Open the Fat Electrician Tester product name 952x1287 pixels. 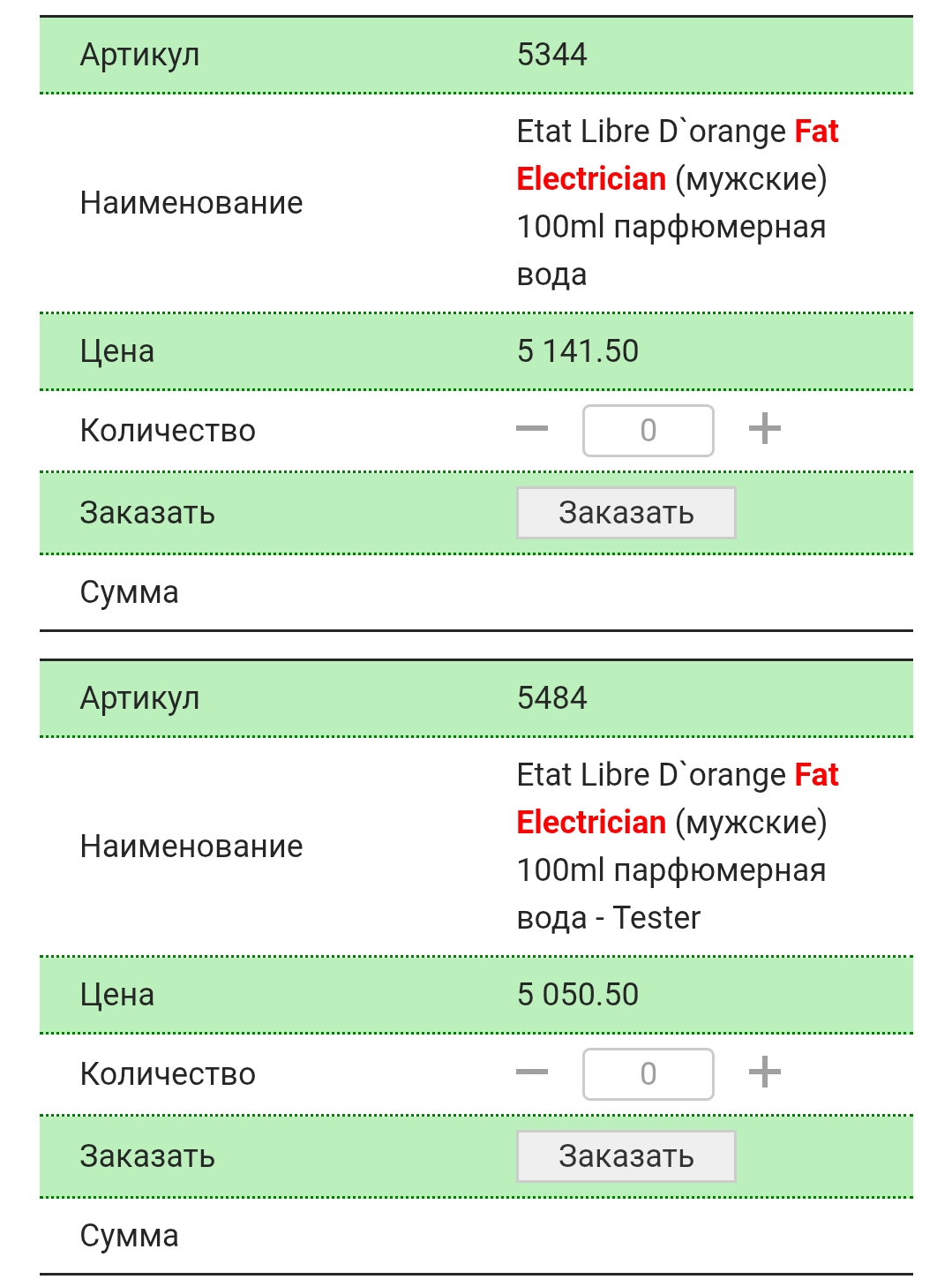[x=677, y=846]
